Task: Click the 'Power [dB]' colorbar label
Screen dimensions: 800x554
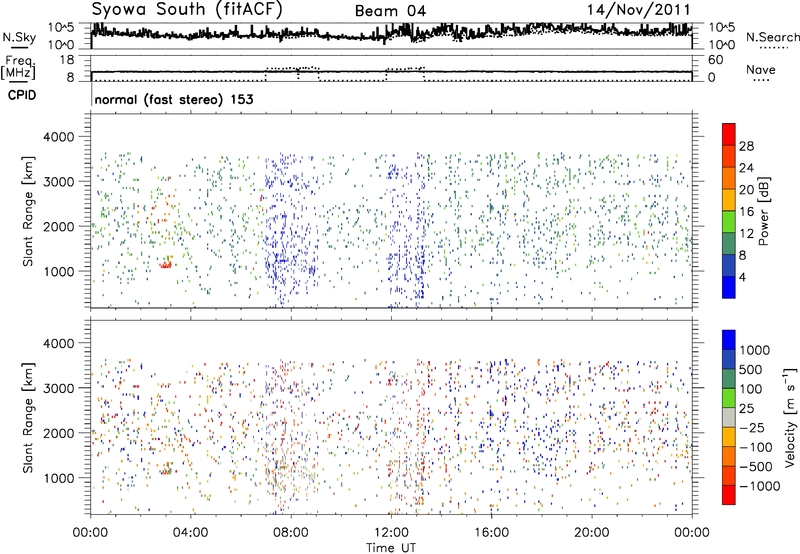Action: tap(763, 211)
